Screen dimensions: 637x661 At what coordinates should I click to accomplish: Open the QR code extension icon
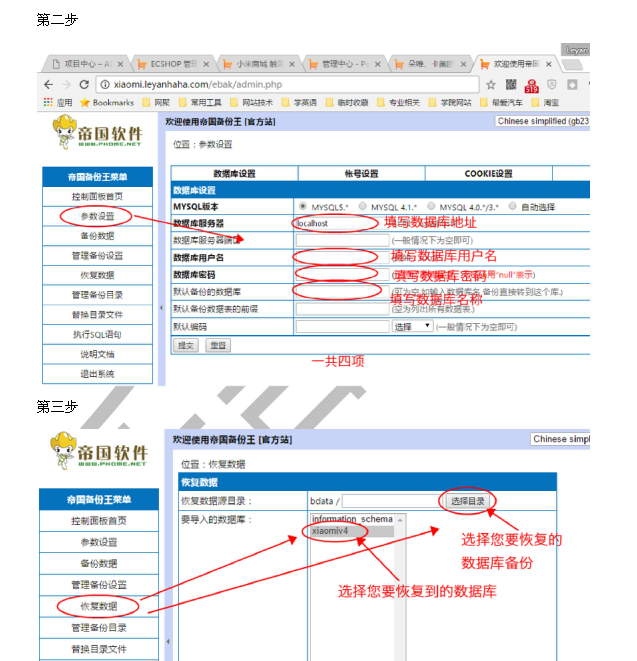click(511, 84)
